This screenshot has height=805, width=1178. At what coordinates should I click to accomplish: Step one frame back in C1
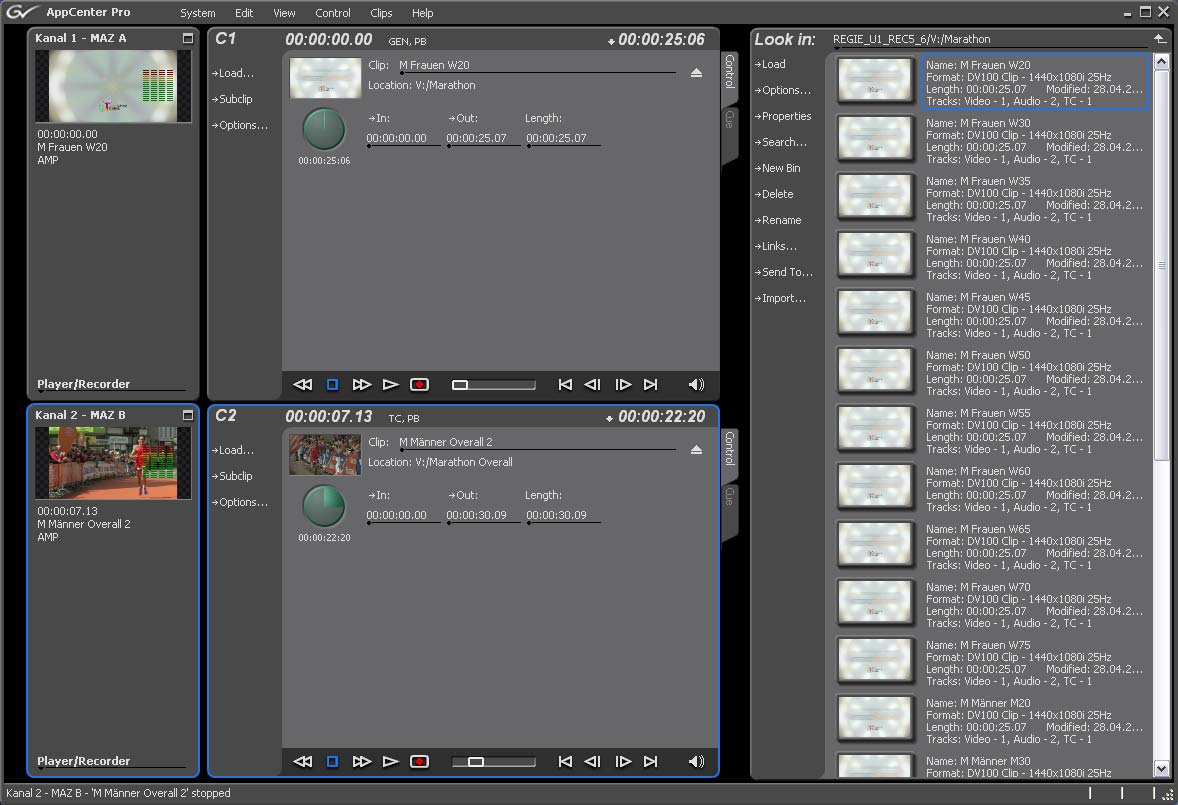coord(593,384)
